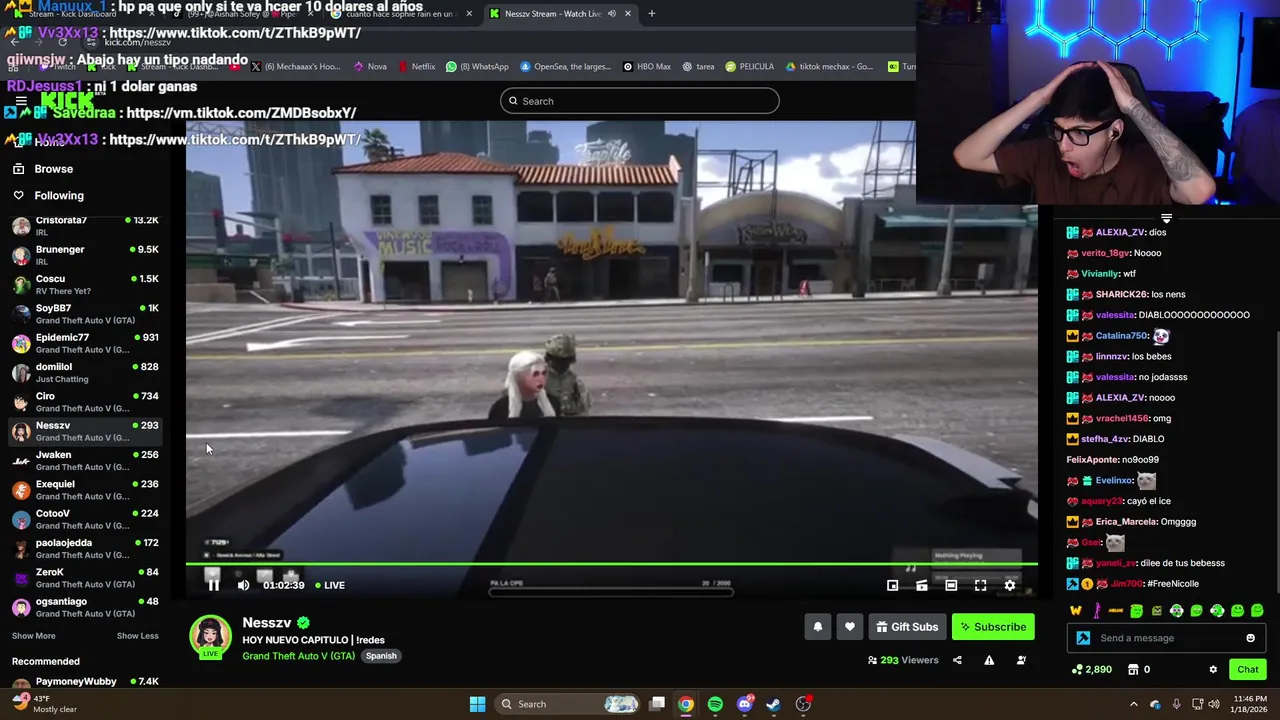Toggle notifications bell for Nesszv

[817, 627]
